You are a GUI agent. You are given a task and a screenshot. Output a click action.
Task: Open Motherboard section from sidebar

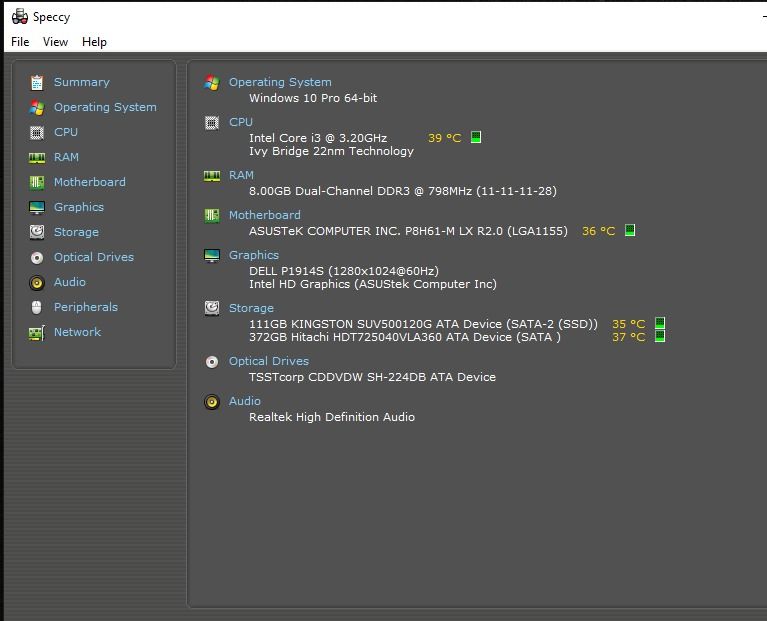click(90, 182)
